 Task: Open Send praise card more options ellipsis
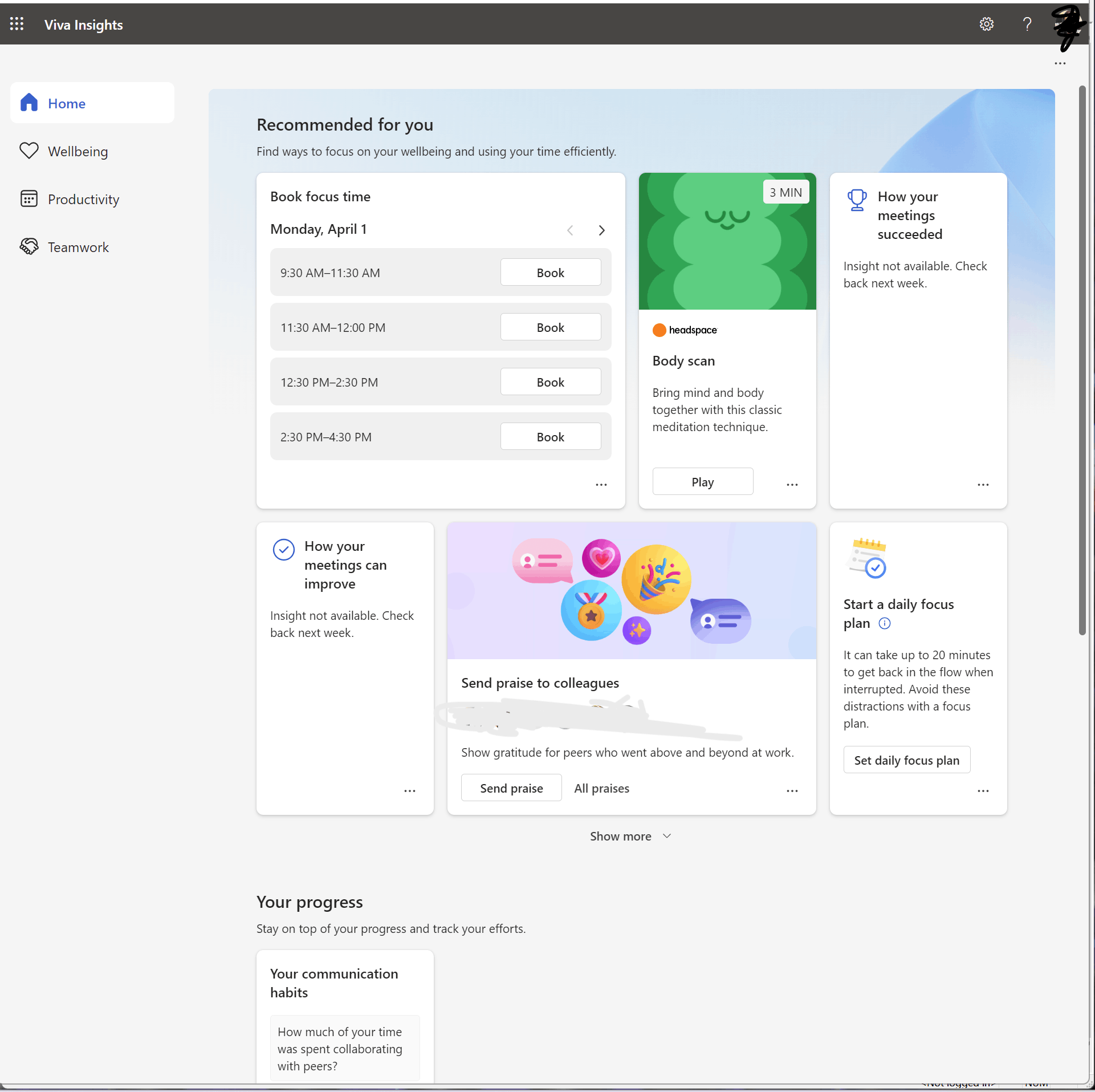tap(792, 790)
